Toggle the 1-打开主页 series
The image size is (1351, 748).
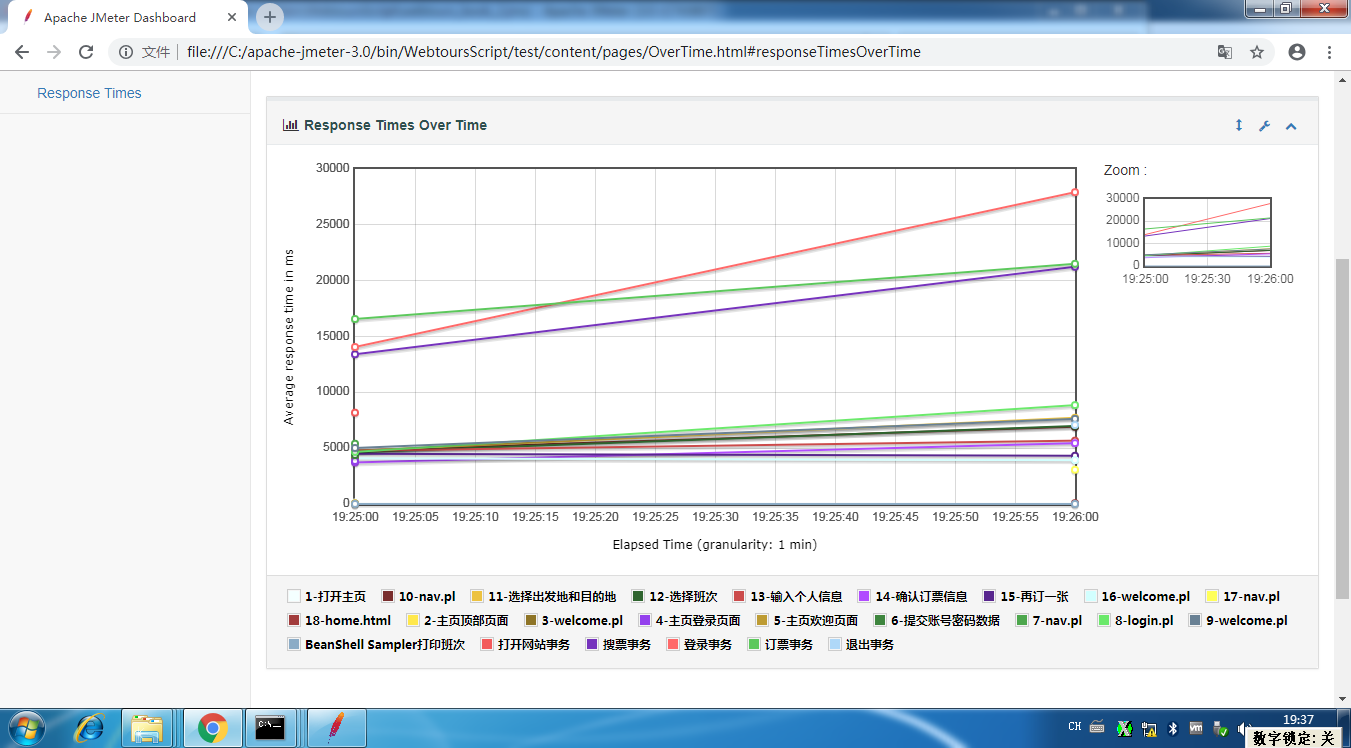(326, 596)
